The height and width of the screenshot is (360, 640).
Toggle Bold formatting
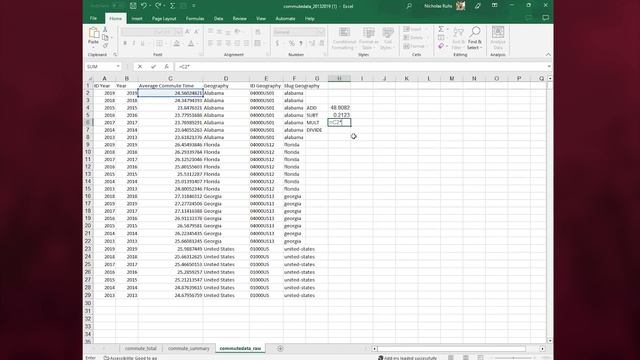click(x=125, y=43)
